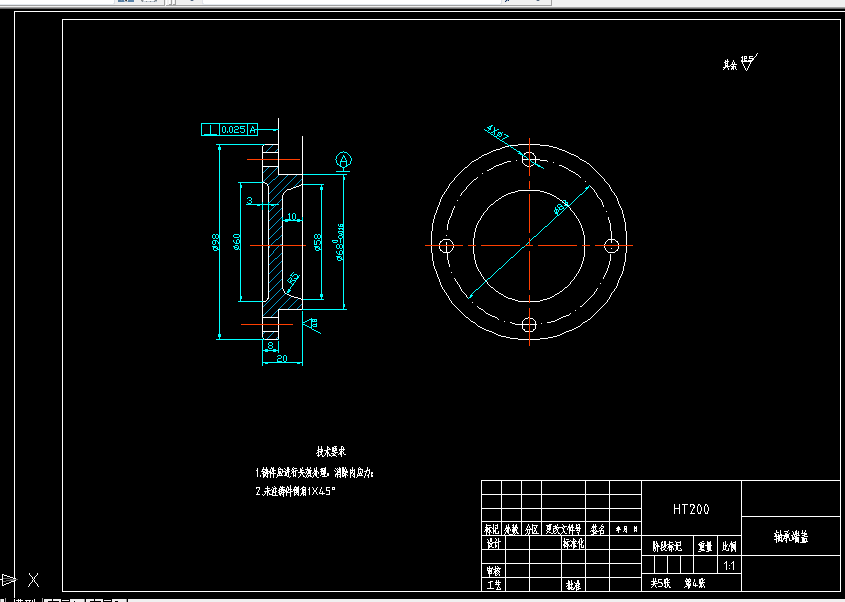Click the dimension value 20
Screen dimensions: 845x602
(282, 358)
